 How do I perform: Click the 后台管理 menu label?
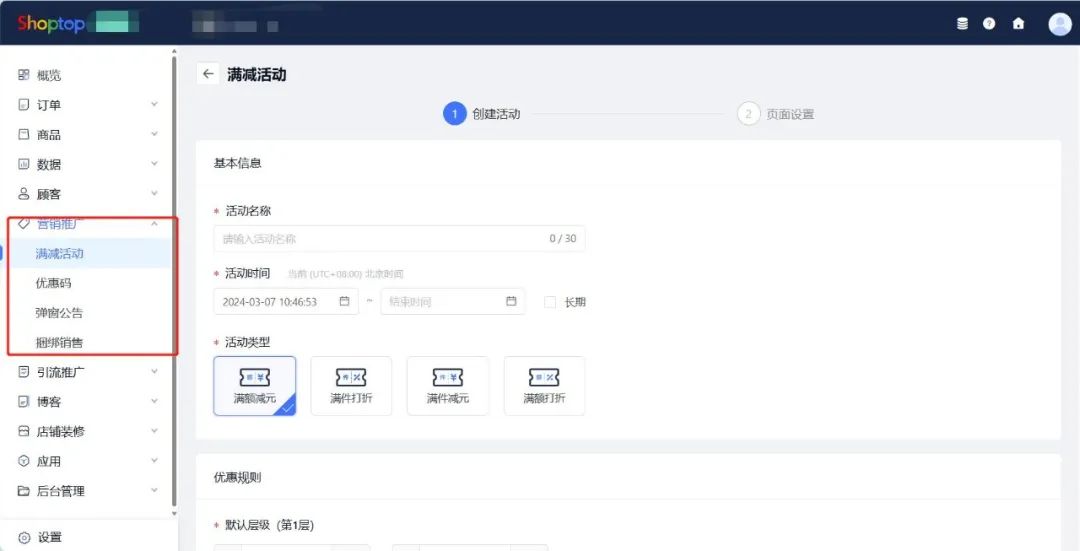[x=61, y=492]
